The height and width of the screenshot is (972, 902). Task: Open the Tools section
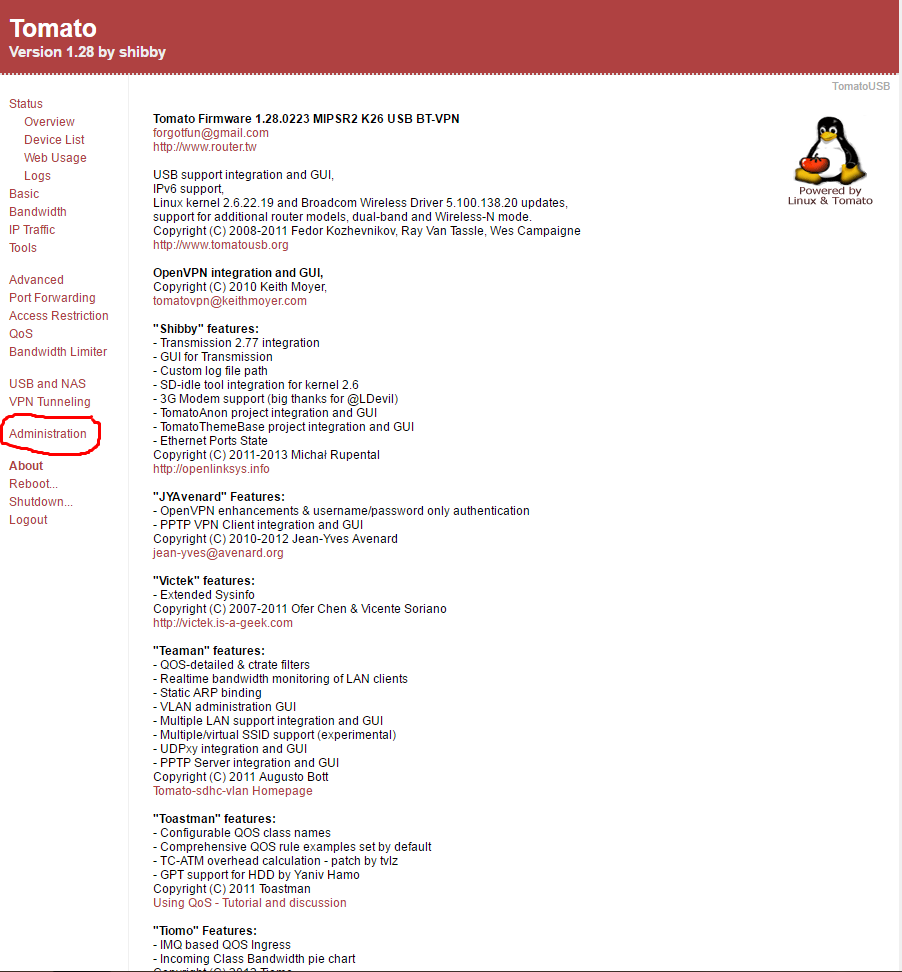pos(22,247)
